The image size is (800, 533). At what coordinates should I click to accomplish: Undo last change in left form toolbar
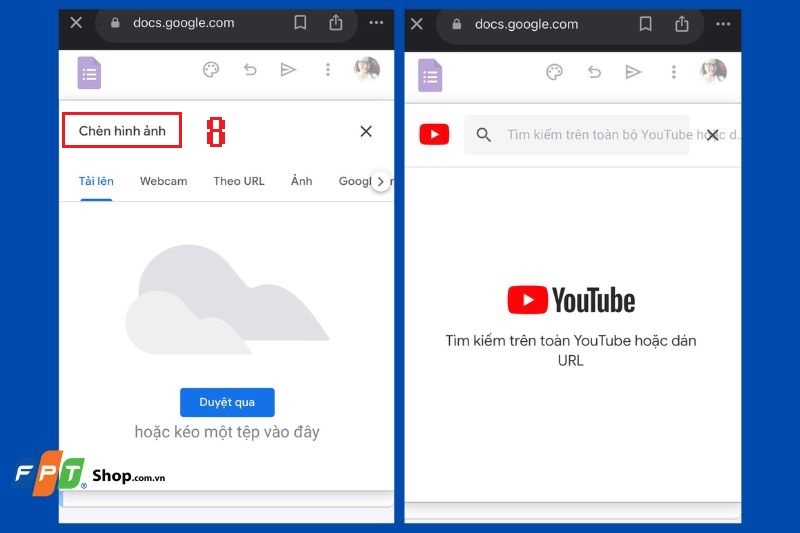coord(250,69)
